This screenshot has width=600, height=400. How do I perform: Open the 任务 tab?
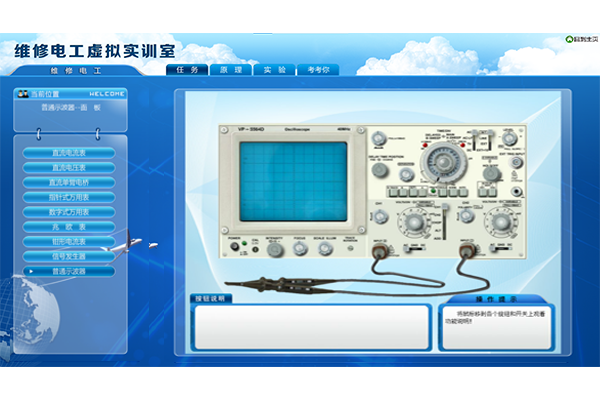[186, 70]
